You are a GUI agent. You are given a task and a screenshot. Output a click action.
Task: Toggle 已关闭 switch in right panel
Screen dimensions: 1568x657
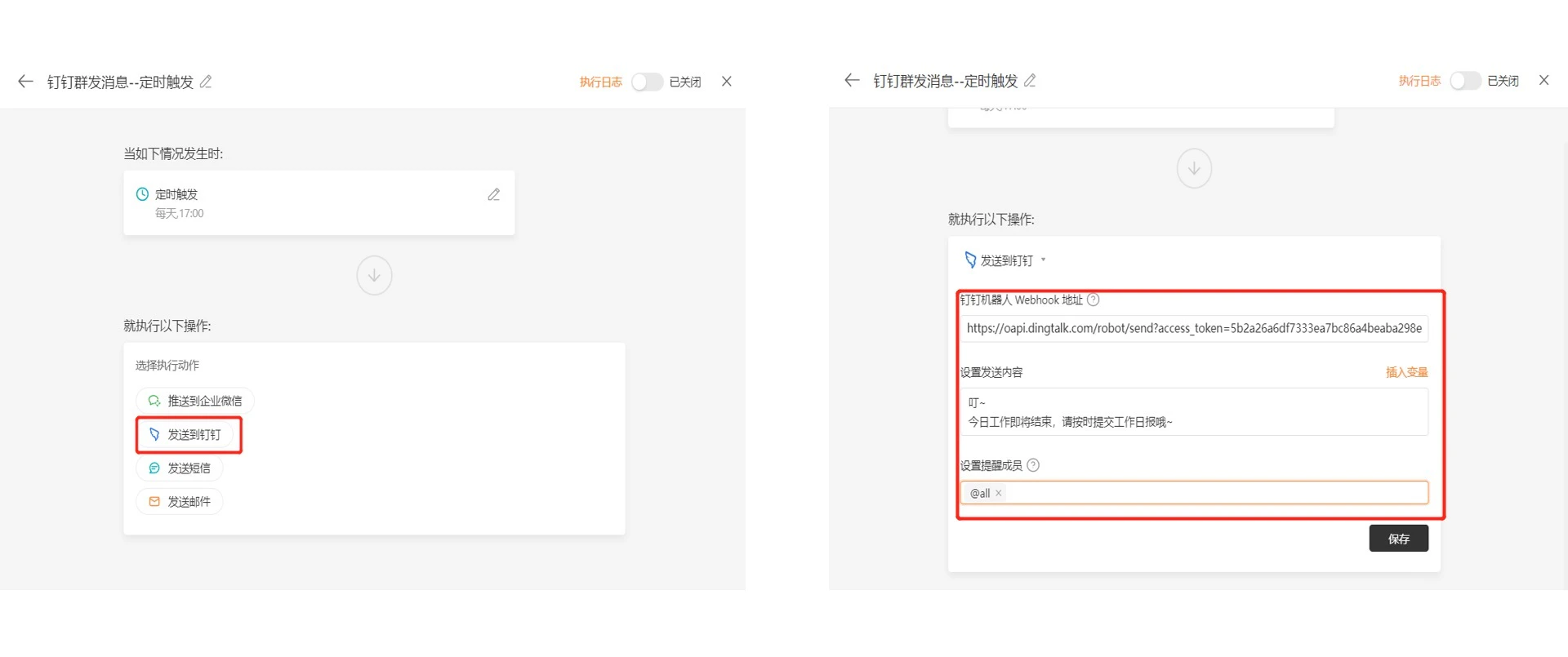[x=1465, y=81]
